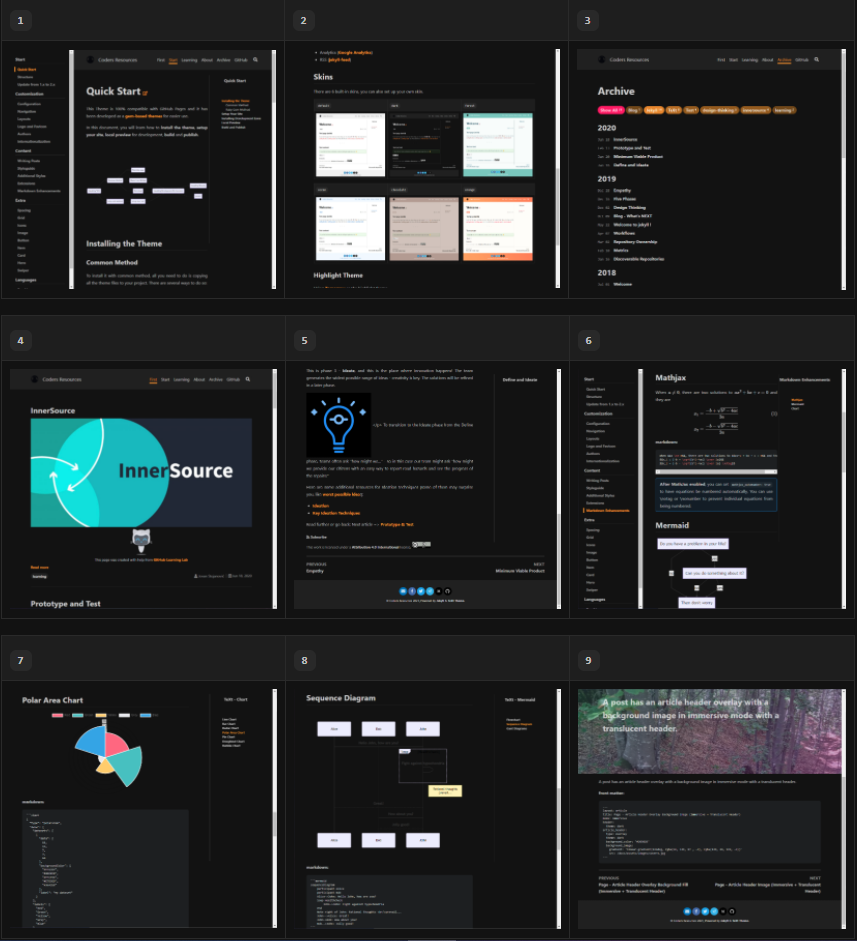The image size is (857, 941).
Task: Select About nav item on Archive page
Action: (768, 60)
